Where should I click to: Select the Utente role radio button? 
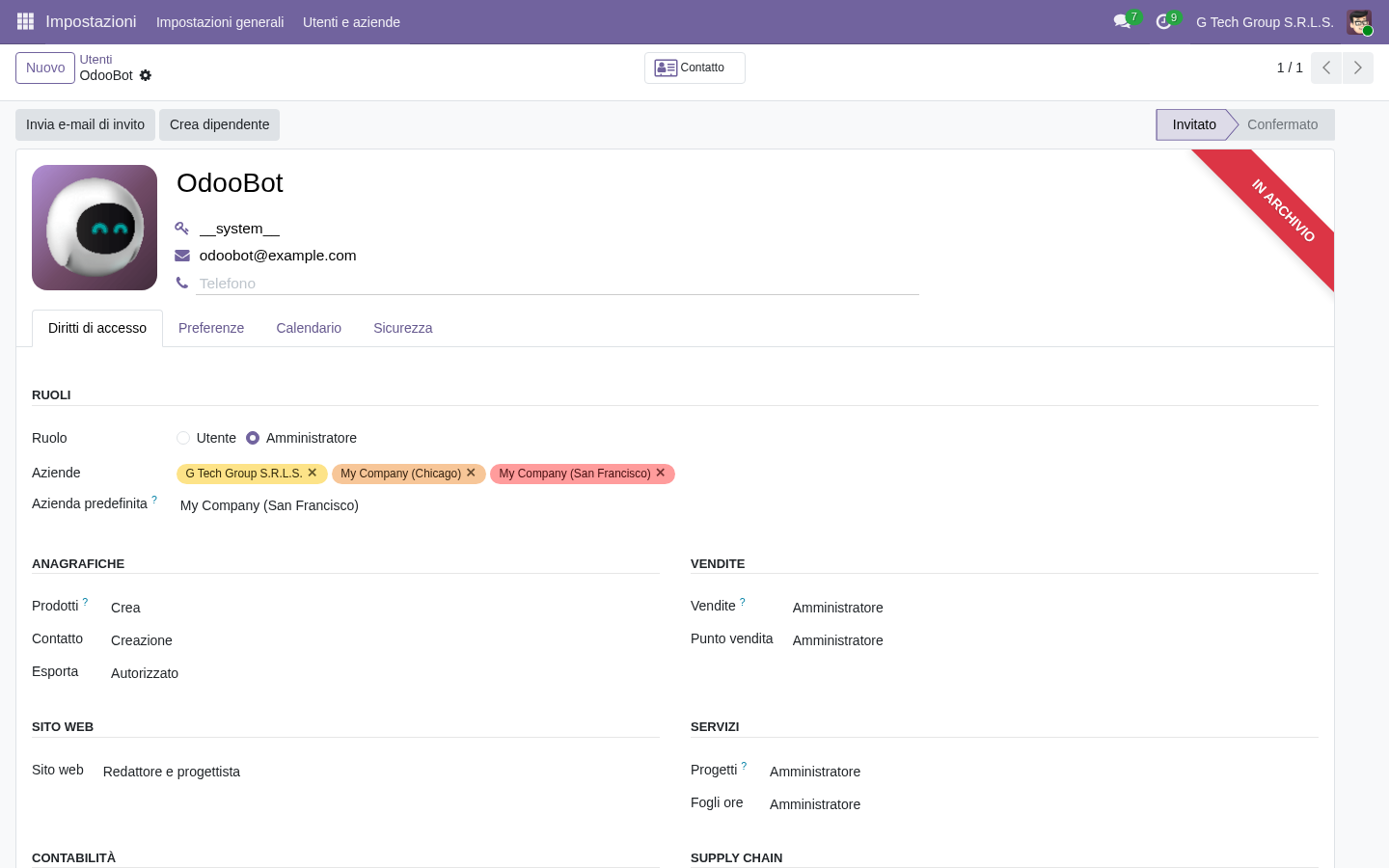click(x=183, y=438)
